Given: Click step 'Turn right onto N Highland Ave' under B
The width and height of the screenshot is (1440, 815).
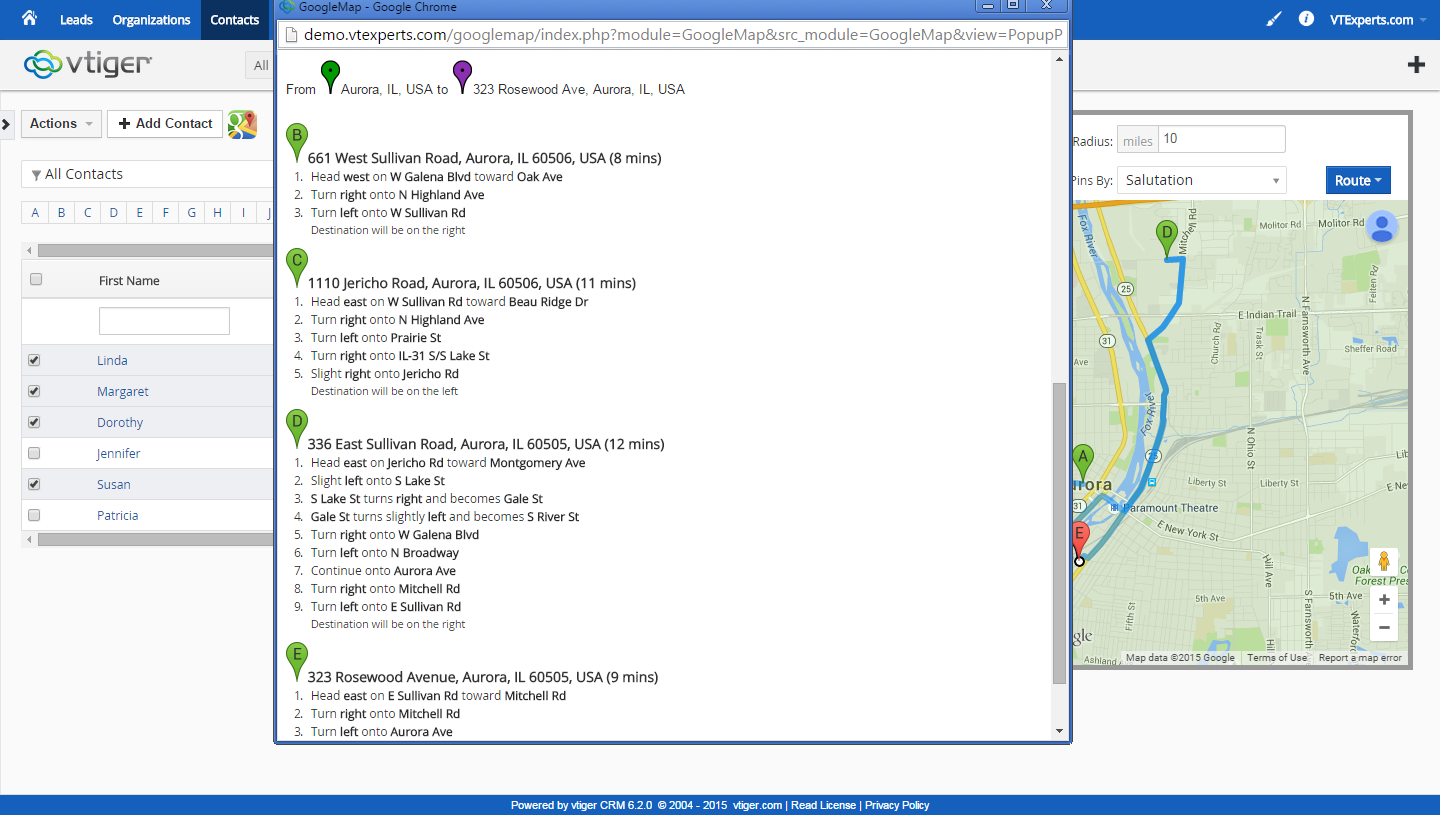Looking at the screenshot, I should coord(397,195).
